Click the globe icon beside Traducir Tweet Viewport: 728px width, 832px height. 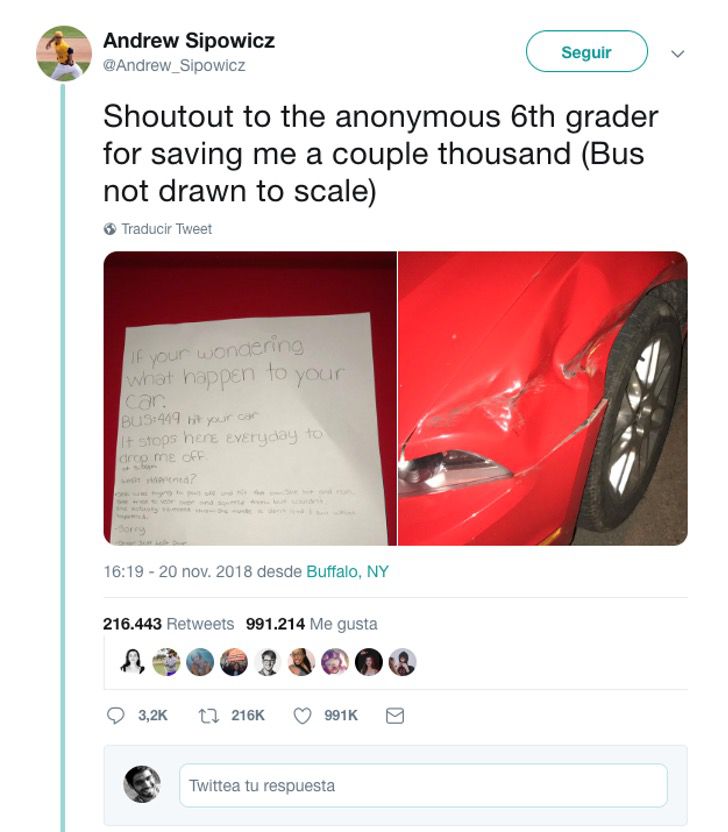110,229
